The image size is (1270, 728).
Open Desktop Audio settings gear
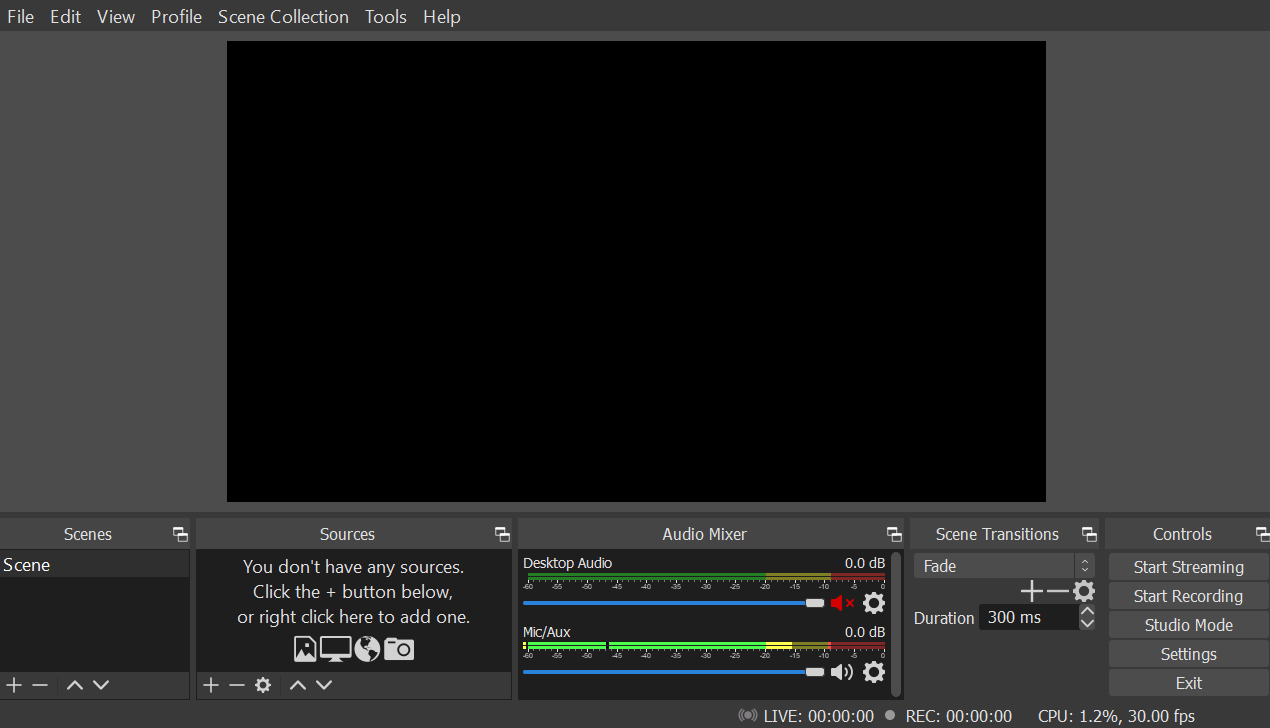(873, 603)
